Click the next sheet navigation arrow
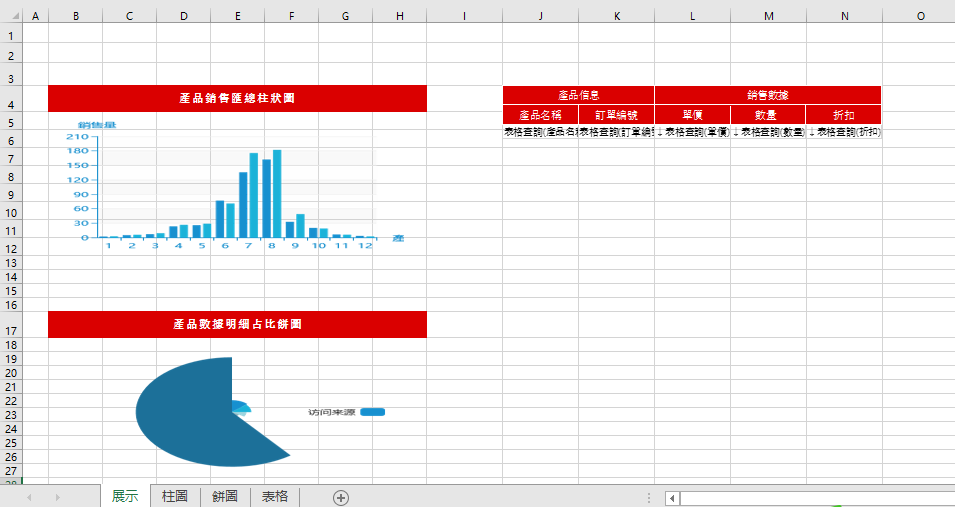955x507 pixels. 56,497
